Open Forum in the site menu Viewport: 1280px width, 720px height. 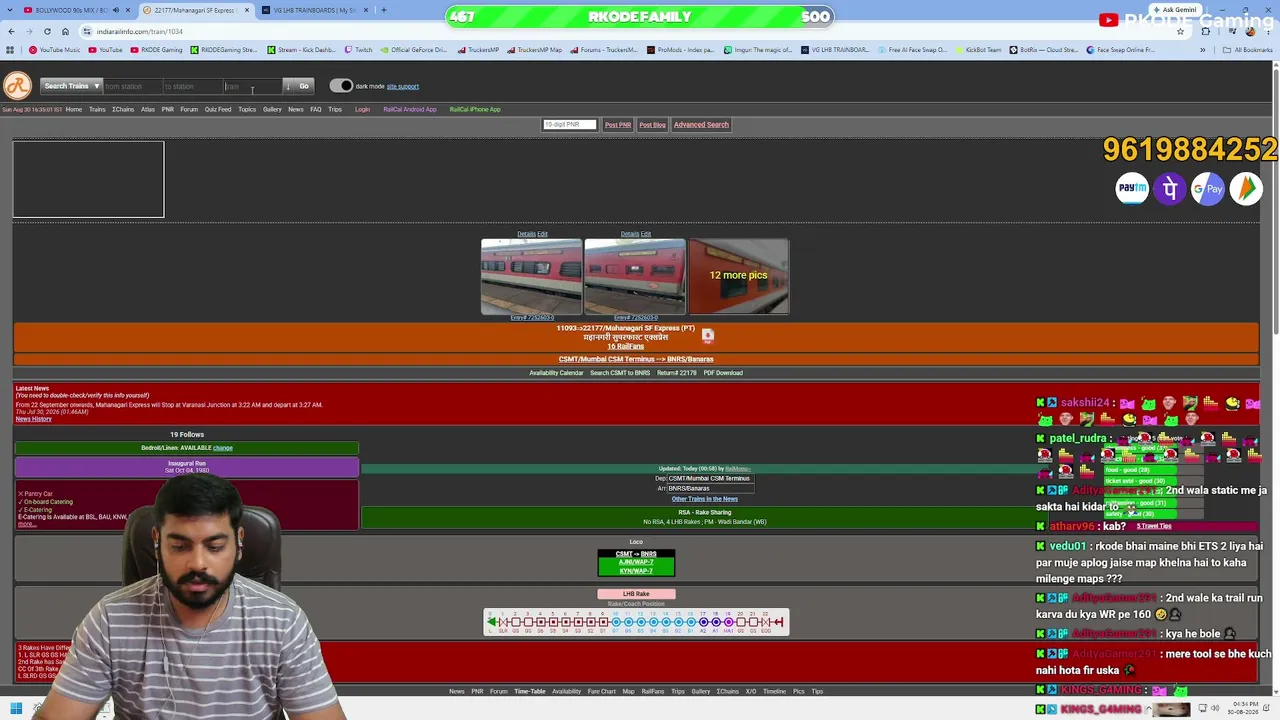(189, 109)
